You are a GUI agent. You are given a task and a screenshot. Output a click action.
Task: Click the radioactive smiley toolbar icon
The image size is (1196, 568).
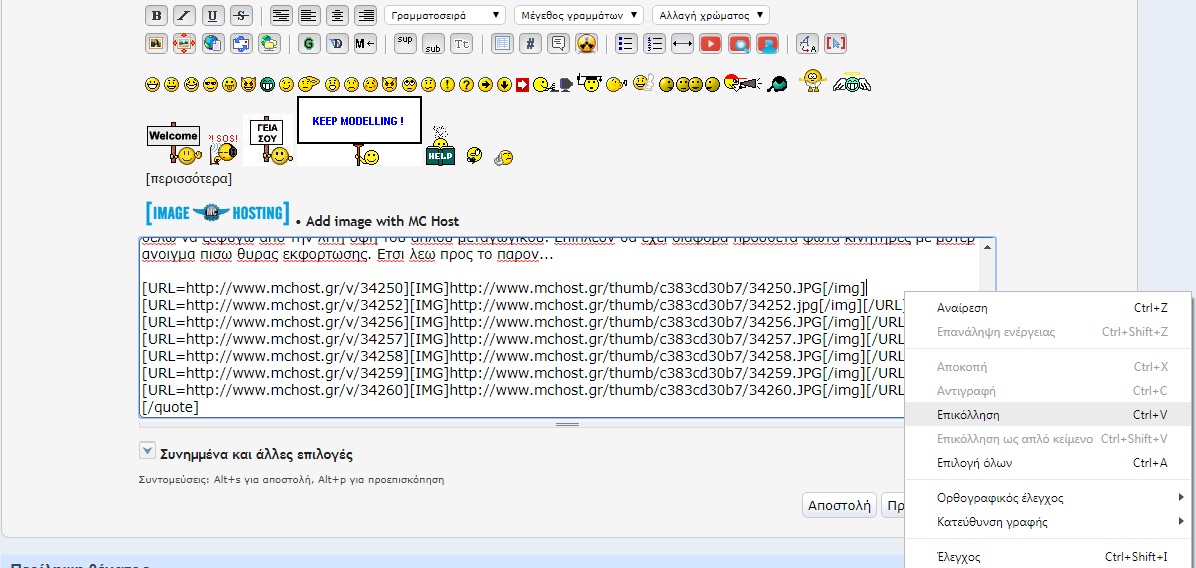586,43
